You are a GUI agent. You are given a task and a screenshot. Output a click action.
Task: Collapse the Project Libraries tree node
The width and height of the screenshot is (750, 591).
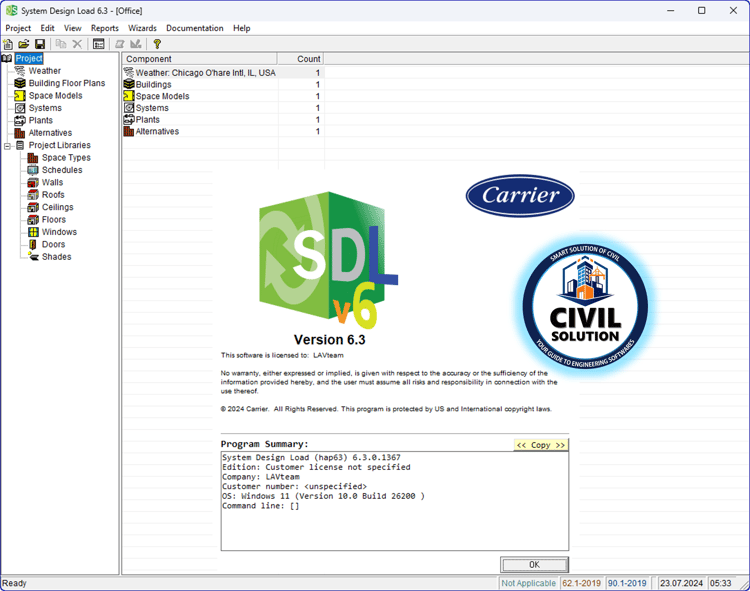pos(7,146)
